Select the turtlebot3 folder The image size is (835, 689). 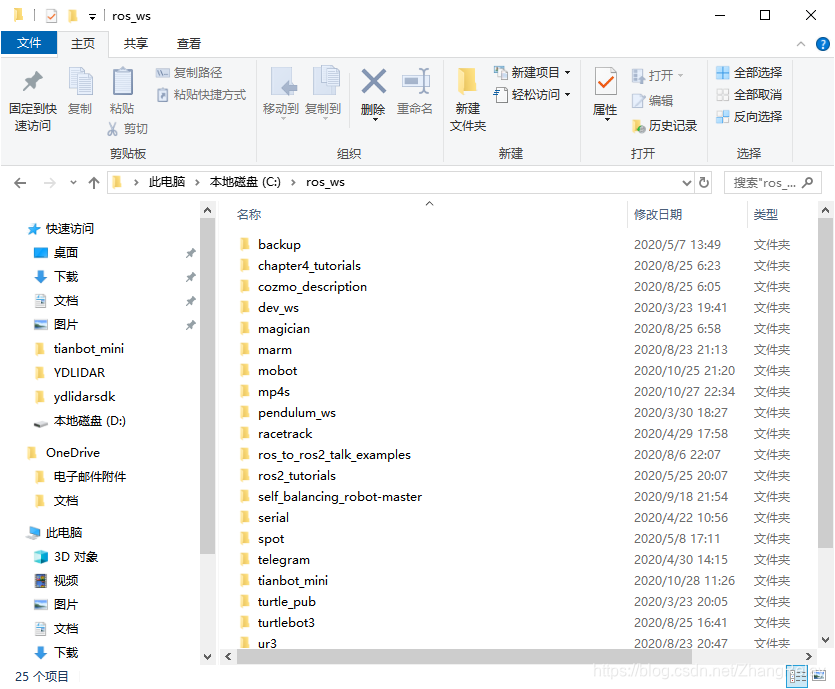[x=286, y=623]
